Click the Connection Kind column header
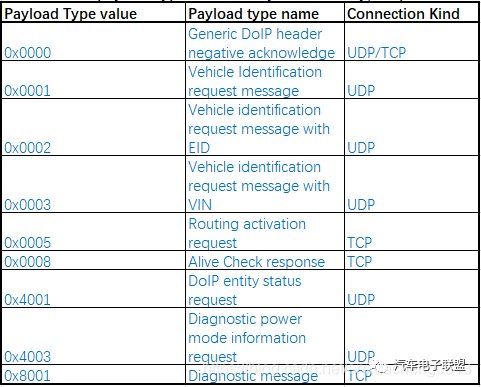This screenshot has height=387, width=481. tap(411, 14)
